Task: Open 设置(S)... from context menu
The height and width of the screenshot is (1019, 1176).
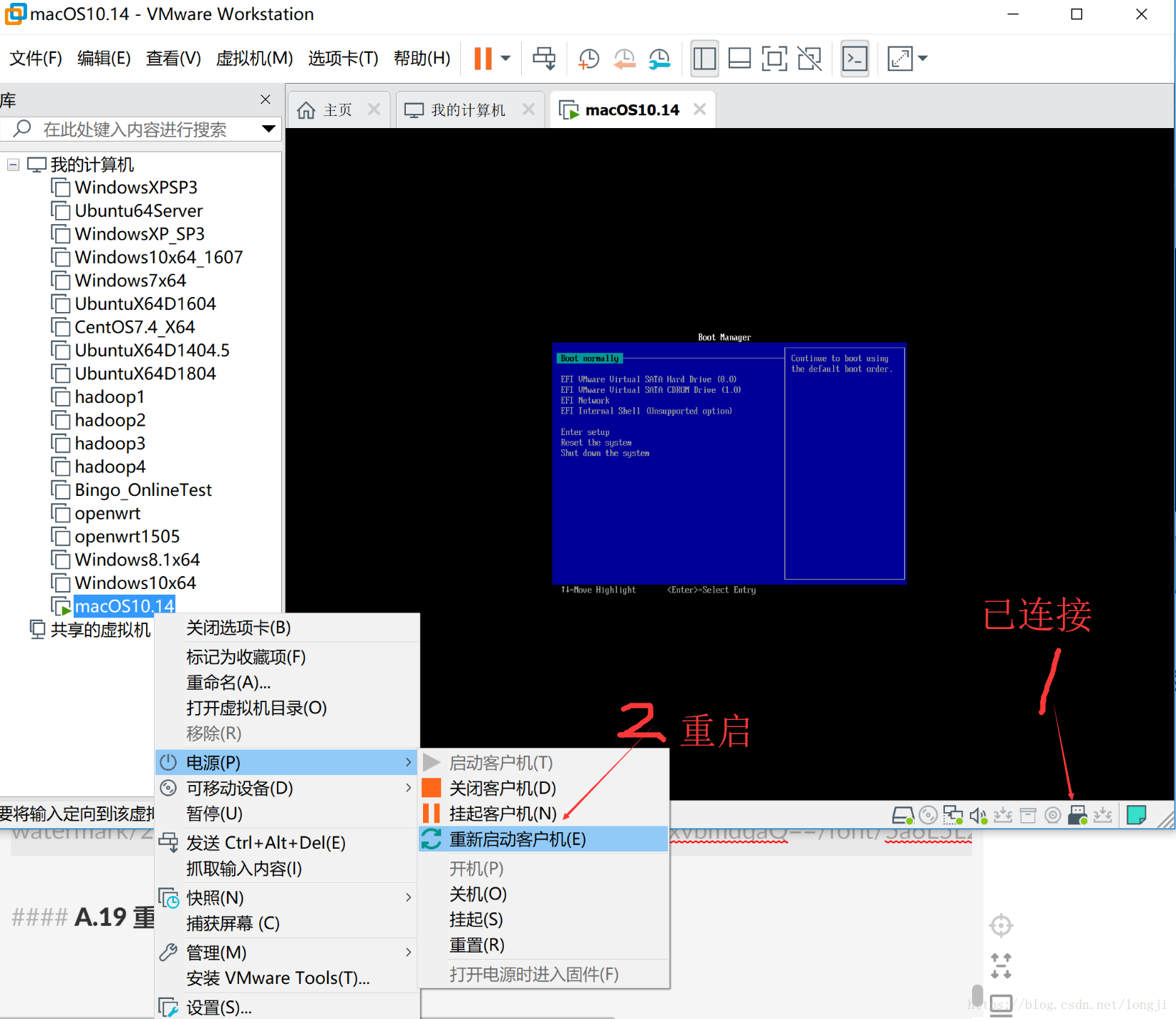Action: pyautogui.click(x=286, y=1008)
